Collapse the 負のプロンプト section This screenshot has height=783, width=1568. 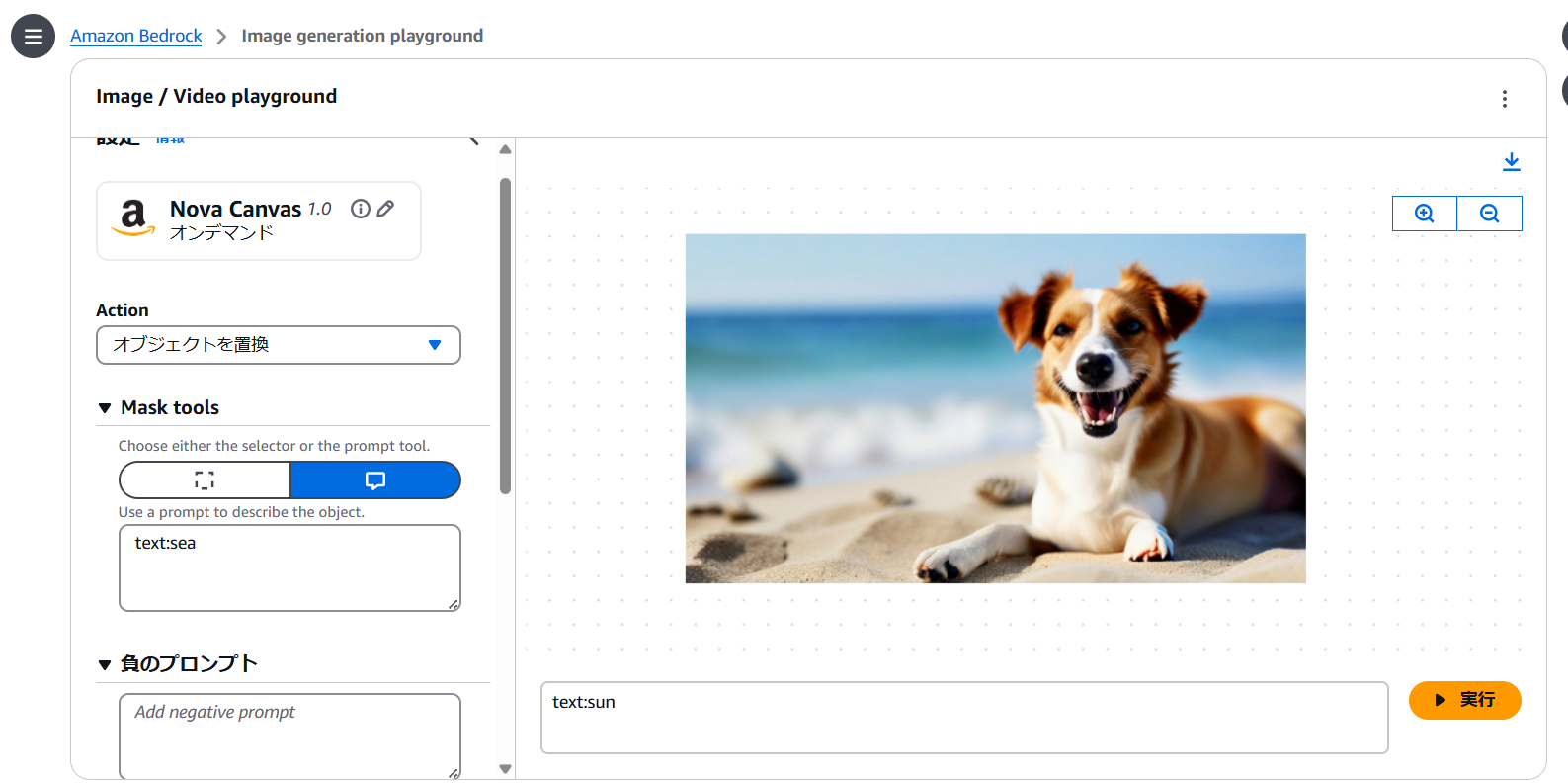pos(105,664)
